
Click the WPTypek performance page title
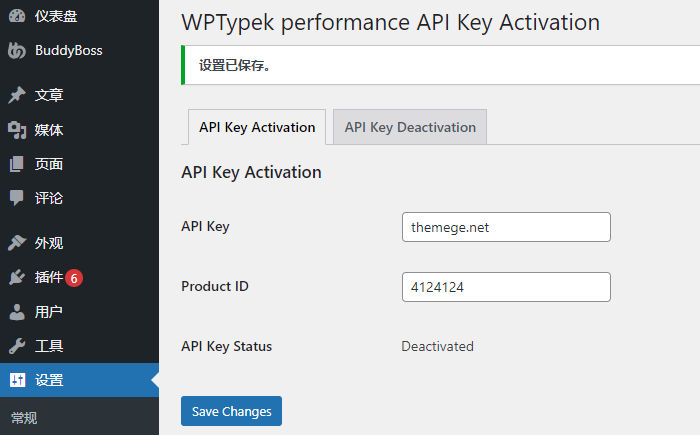tap(391, 22)
